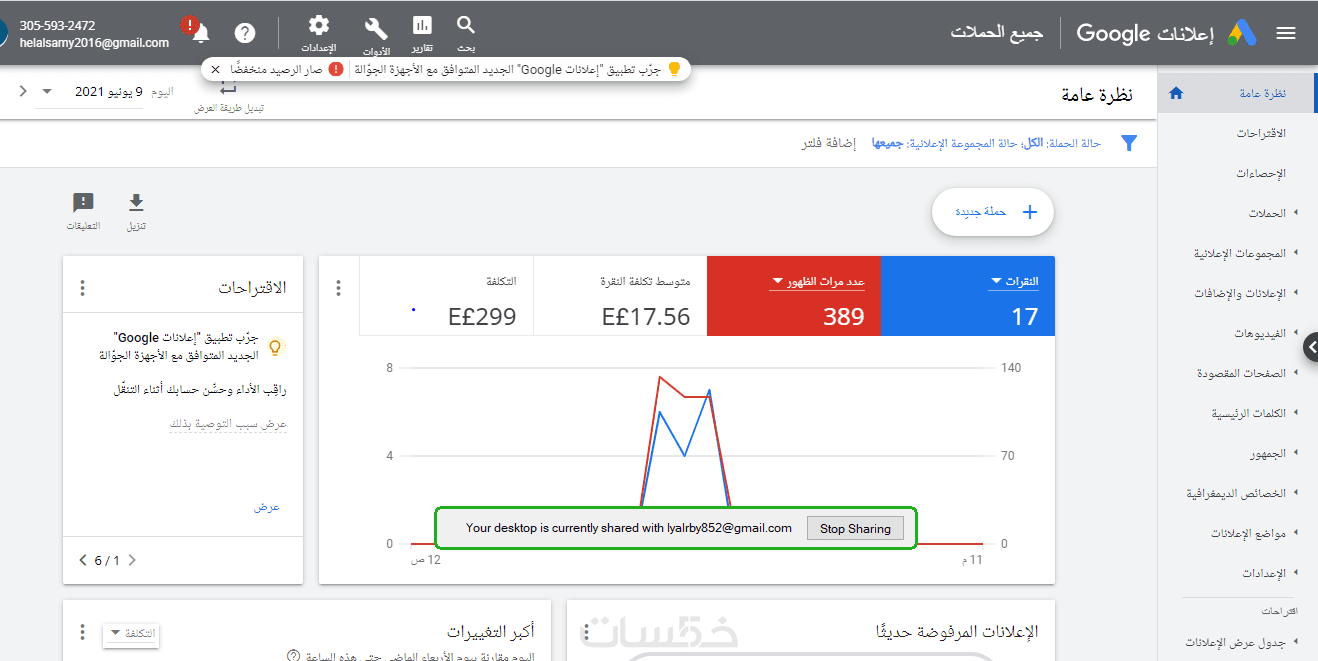Click the lightbulb icon in the banner
Screen dimensions: 1318x661
(674, 69)
